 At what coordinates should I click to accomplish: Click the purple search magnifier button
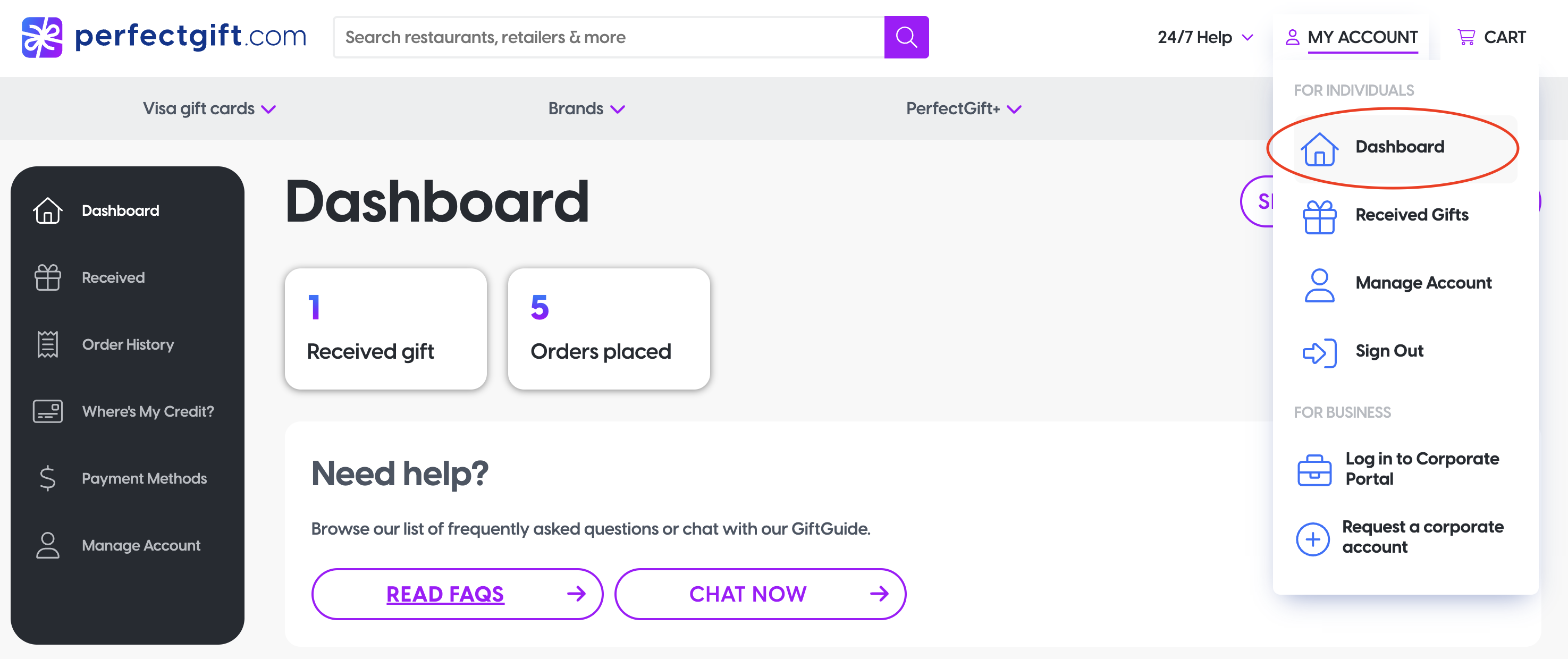[906, 37]
